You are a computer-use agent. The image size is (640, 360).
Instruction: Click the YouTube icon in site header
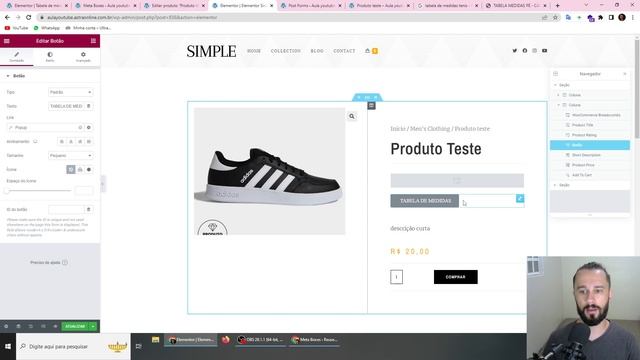[544, 51]
